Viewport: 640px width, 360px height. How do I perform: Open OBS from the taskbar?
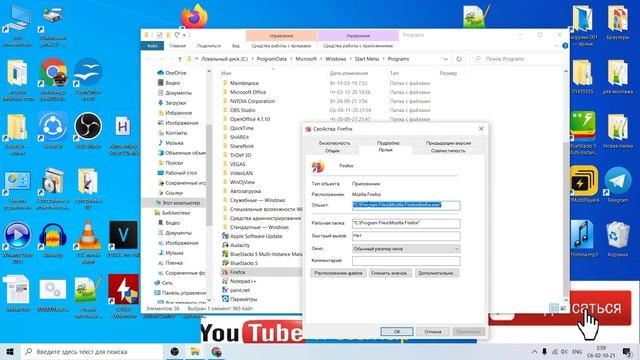pyautogui.click(x=175, y=352)
